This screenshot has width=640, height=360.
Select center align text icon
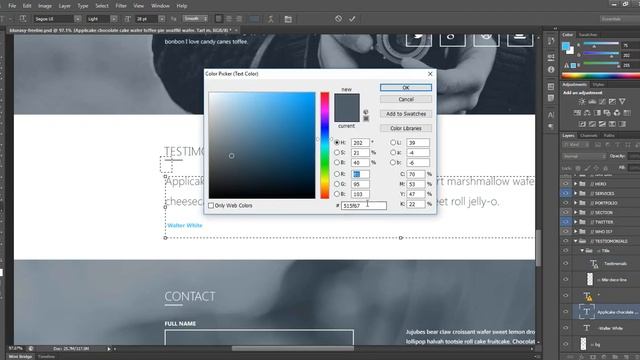point(229,19)
